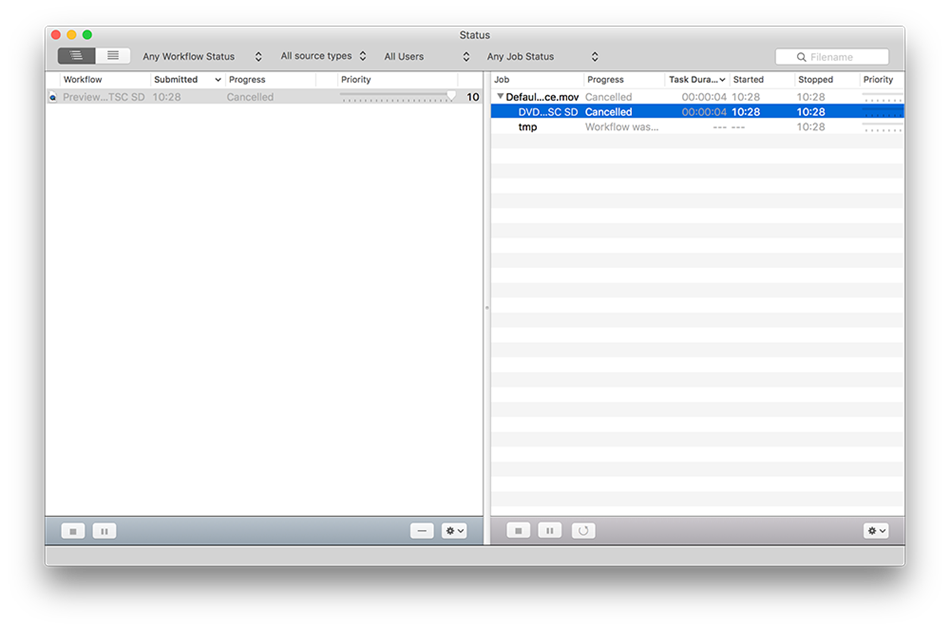The height and width of the screenshot is (629, 950).
Task: Open the All source types dropdown
Action: coord(323,56)
